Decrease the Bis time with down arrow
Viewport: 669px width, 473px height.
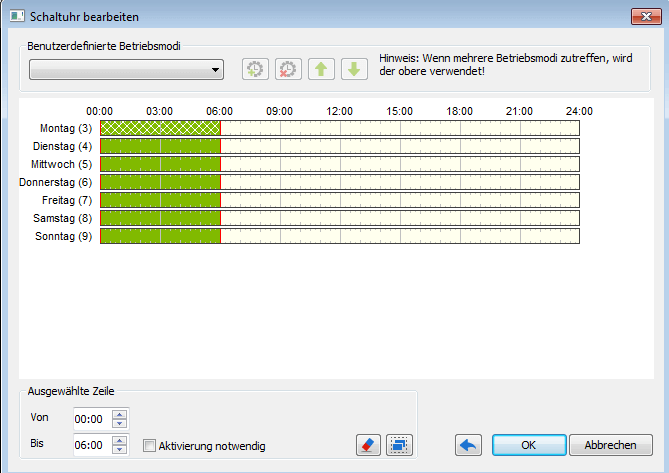pyautogui.click(x=120, y=450)
